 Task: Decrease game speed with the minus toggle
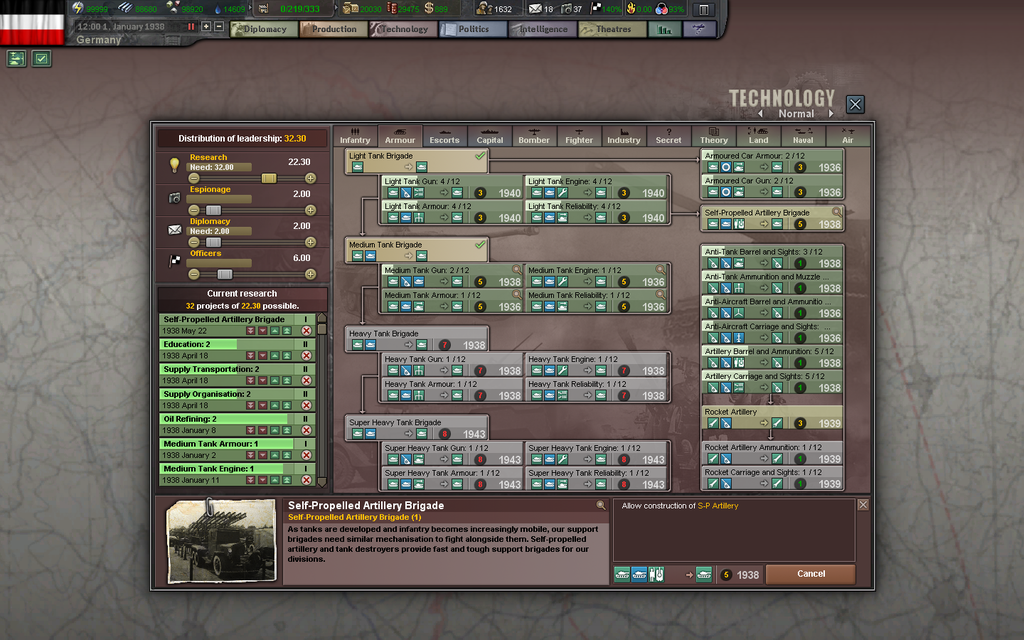pyautogui.click(x=217, y=28)
